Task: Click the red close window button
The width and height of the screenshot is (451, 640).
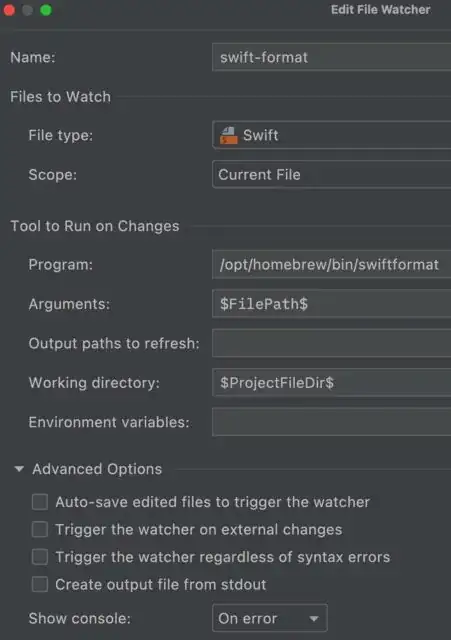Action: click(9, 10)
